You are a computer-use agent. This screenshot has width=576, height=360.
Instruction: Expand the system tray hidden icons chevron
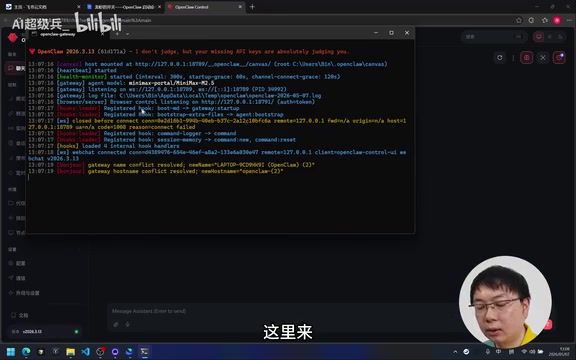click(x=455, y=352)
